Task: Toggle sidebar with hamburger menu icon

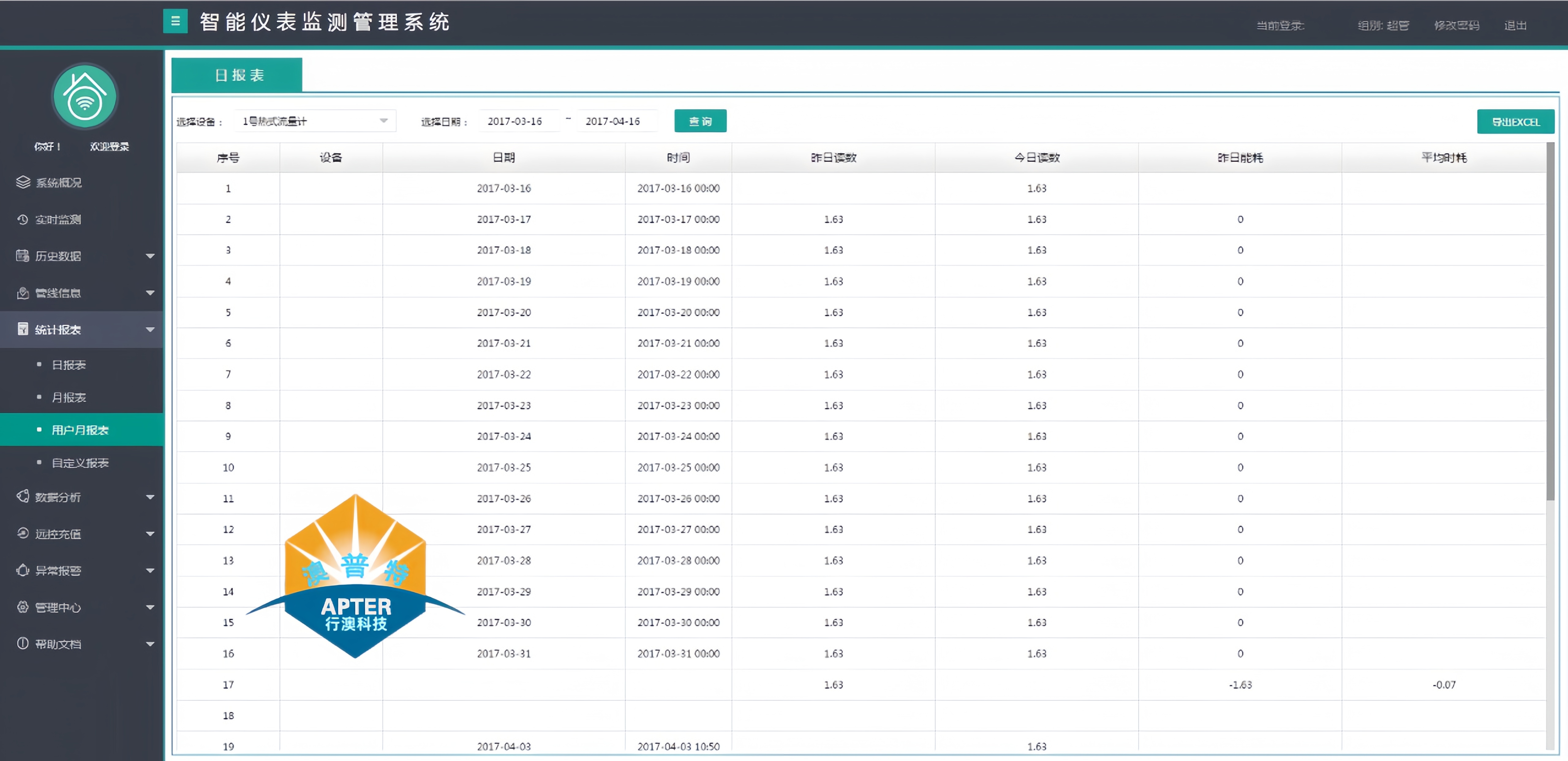Action: coord(175,21)
